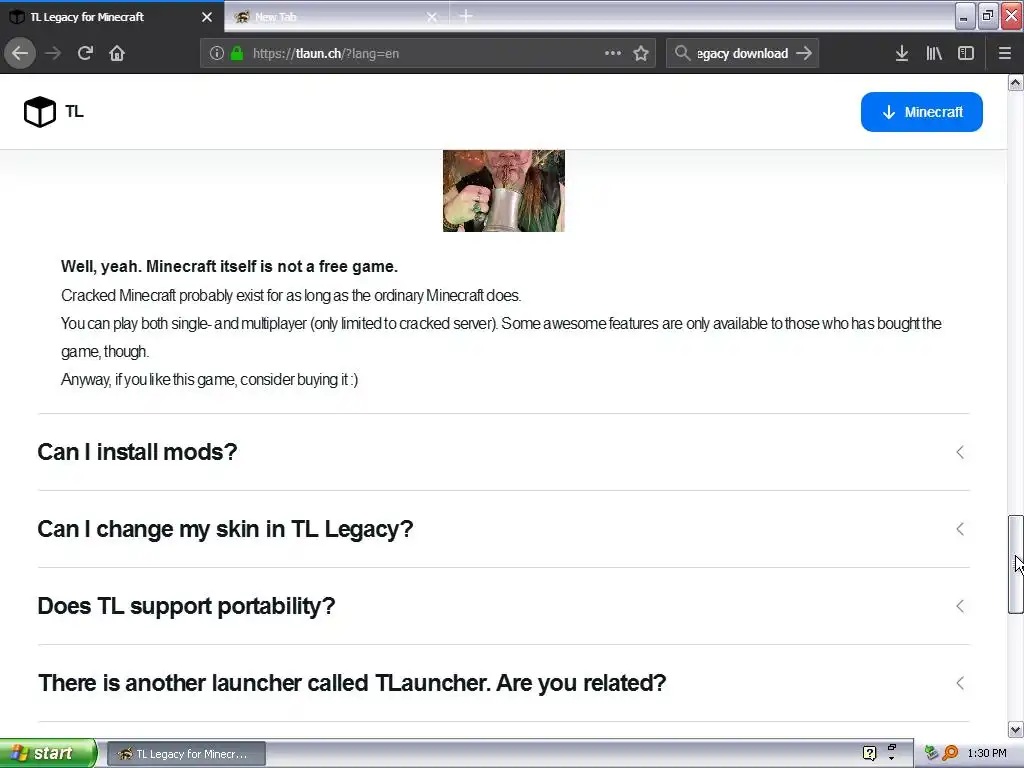Click the scrollbar down arrow
This screenshot has height=768, width=1024.
pos(1015,729)
